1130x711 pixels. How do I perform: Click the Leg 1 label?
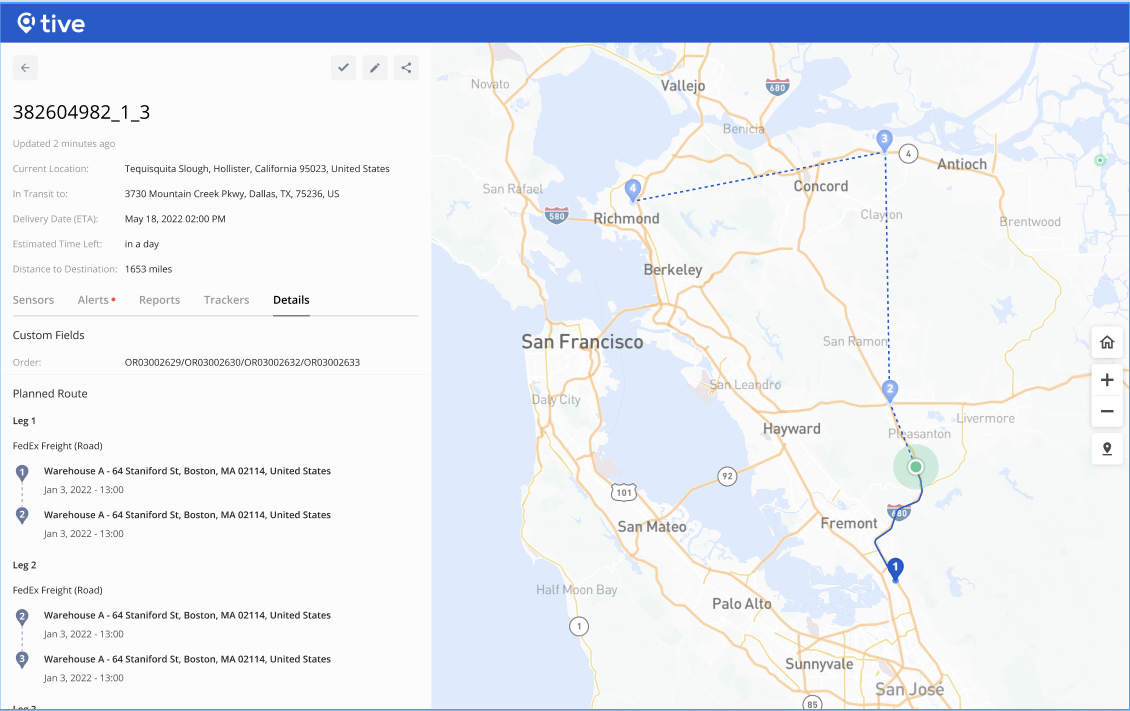[24, 421]
